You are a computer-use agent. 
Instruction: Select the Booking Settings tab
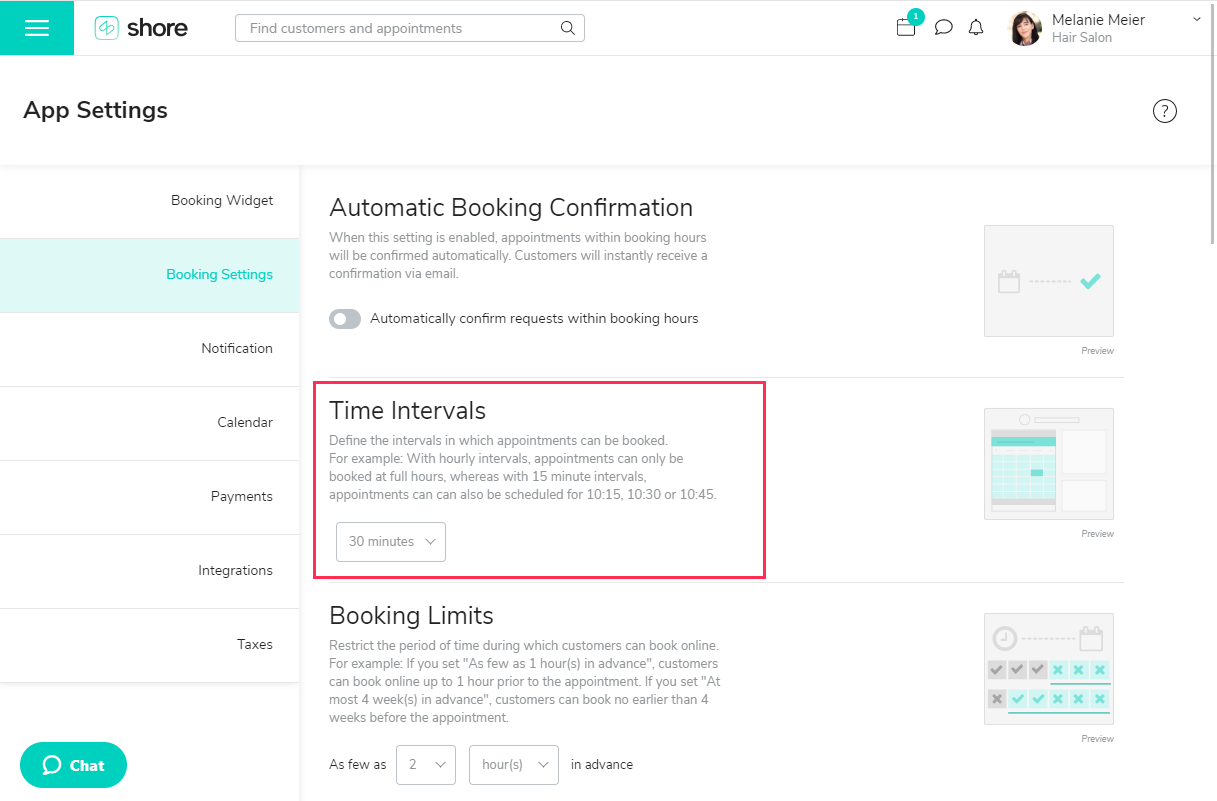coord(150,275)
